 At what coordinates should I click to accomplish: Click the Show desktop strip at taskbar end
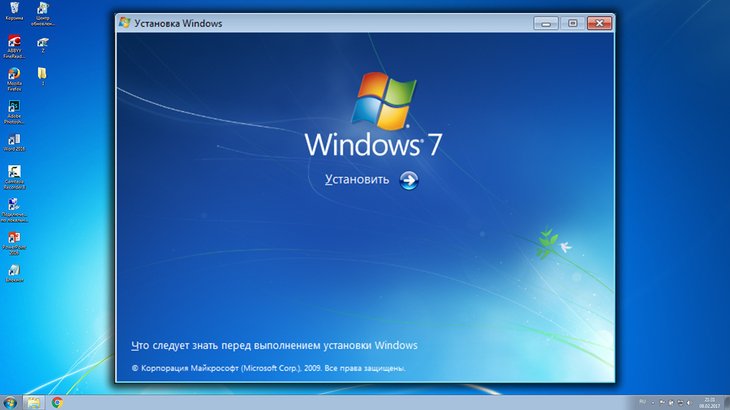point(727,403)
